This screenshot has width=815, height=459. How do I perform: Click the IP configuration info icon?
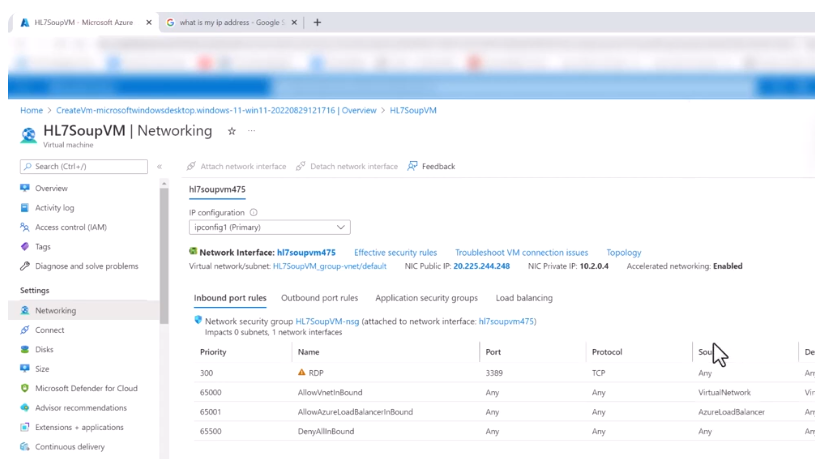(254, 212)
